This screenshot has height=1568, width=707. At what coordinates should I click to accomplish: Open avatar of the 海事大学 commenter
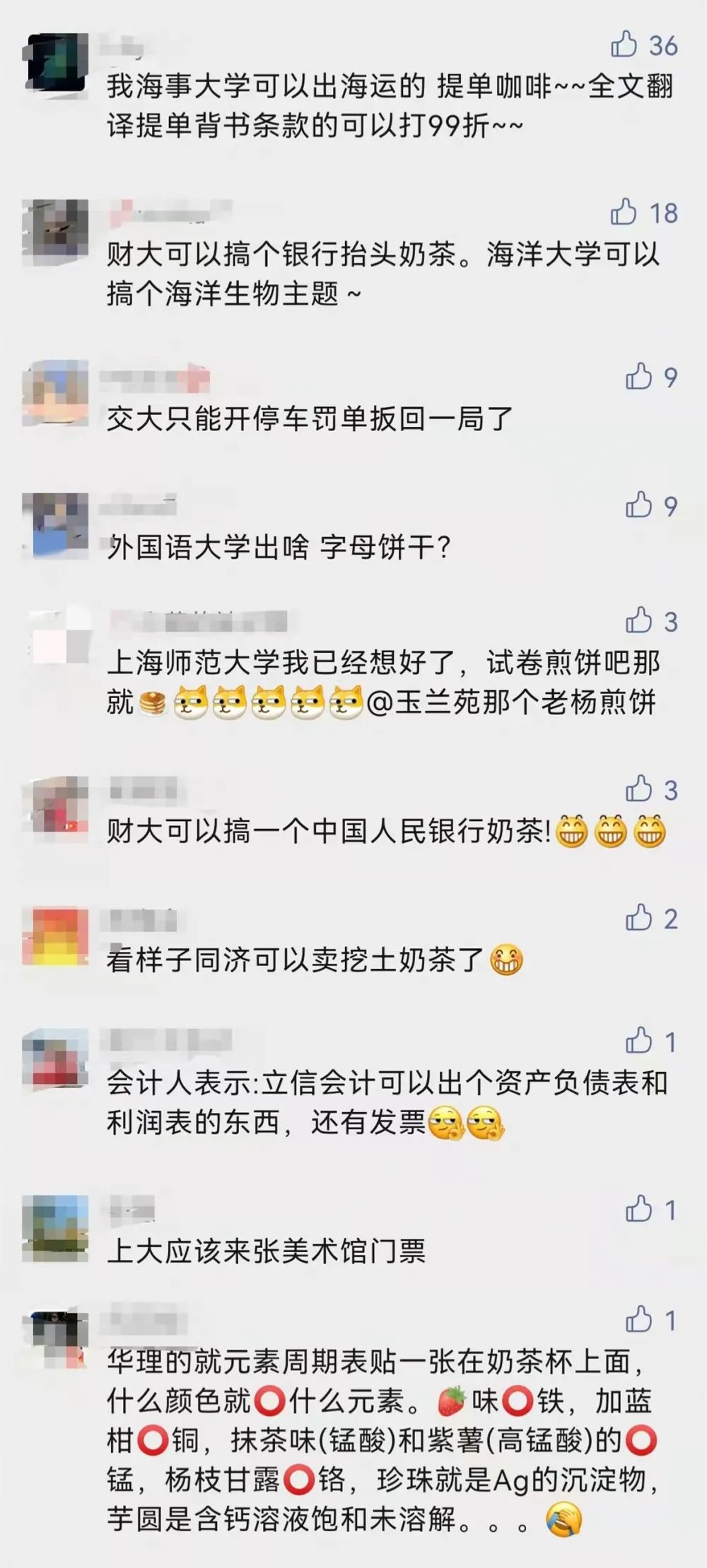[x=55, y=65]
